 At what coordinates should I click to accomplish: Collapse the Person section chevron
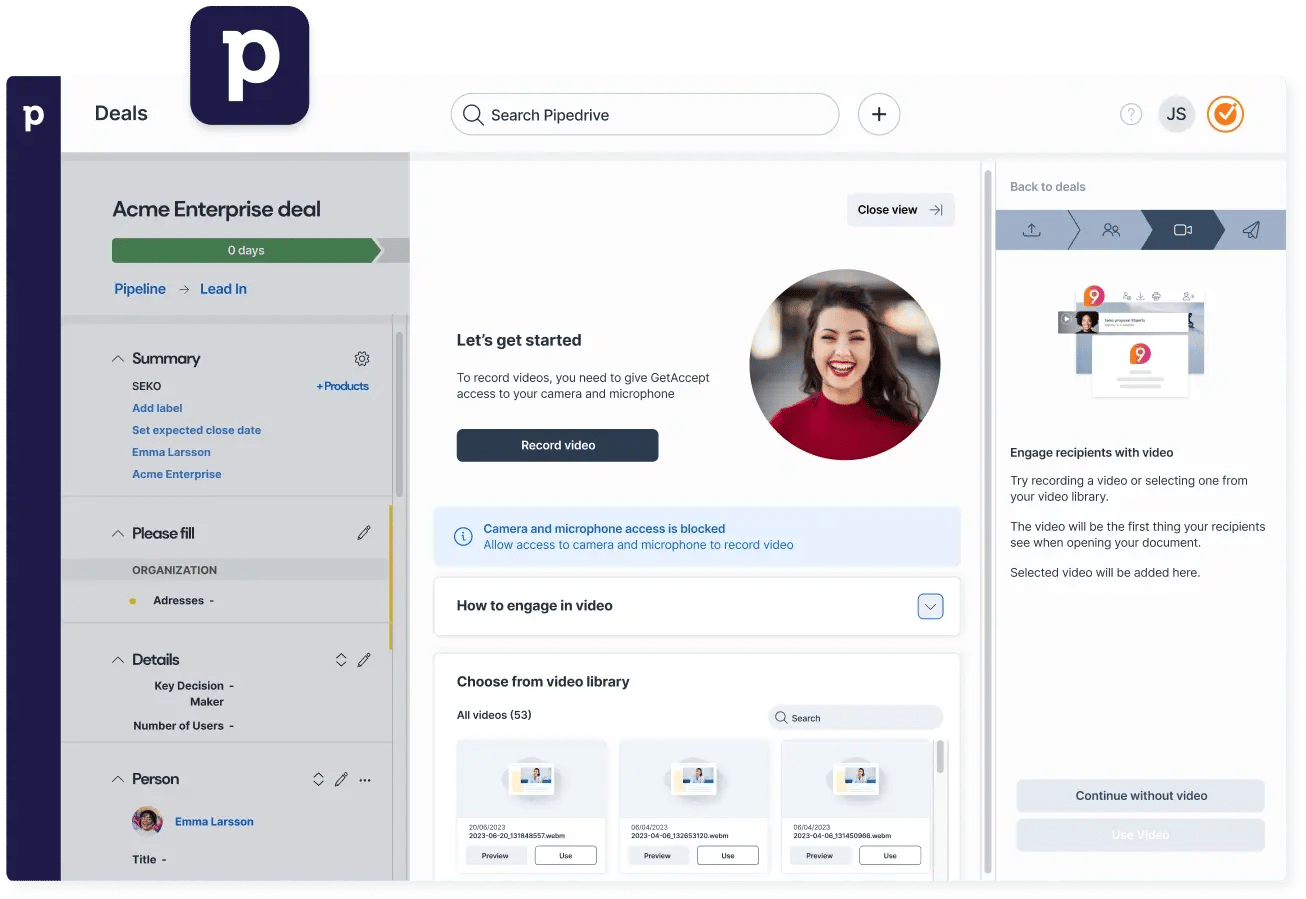pos(118,779)
